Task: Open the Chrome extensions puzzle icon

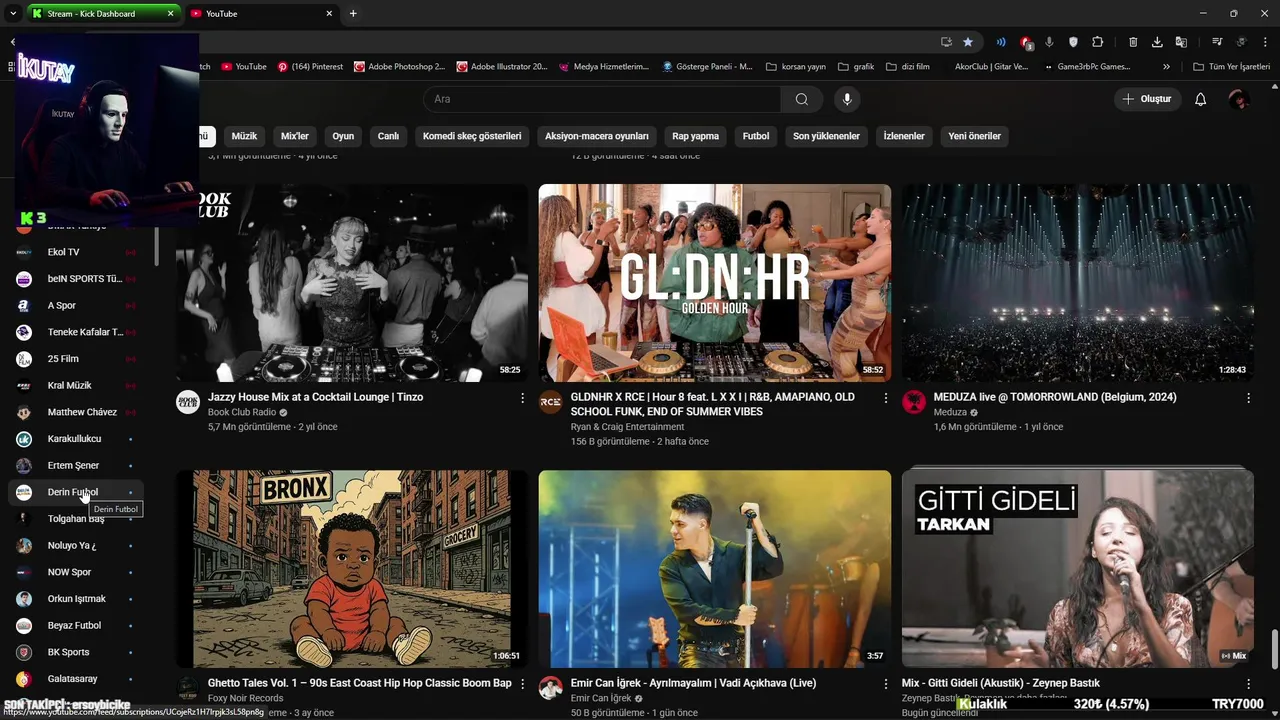Action: (x=1097, y=42)
